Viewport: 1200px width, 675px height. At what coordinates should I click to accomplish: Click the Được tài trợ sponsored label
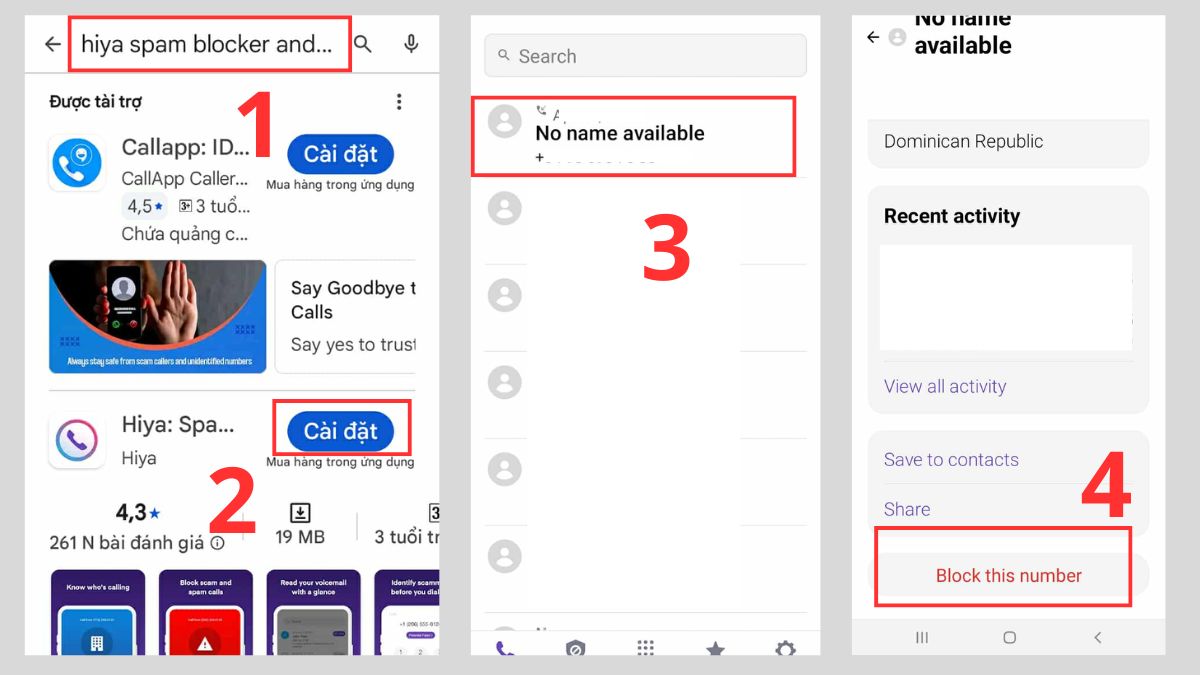96,102
